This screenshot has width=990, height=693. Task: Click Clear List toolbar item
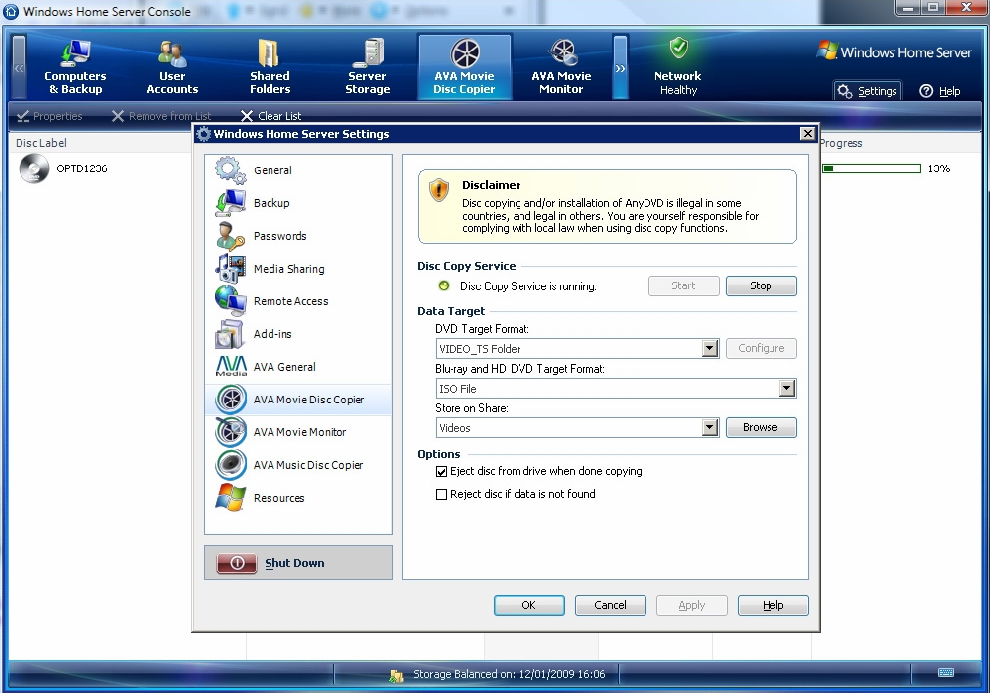tap(271, 116)
